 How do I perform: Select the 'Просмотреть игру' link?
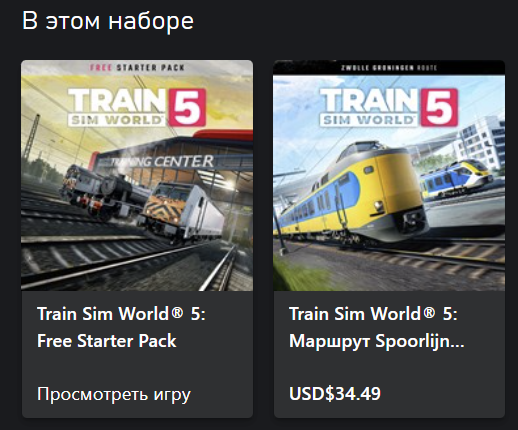(x=114, y=394)
